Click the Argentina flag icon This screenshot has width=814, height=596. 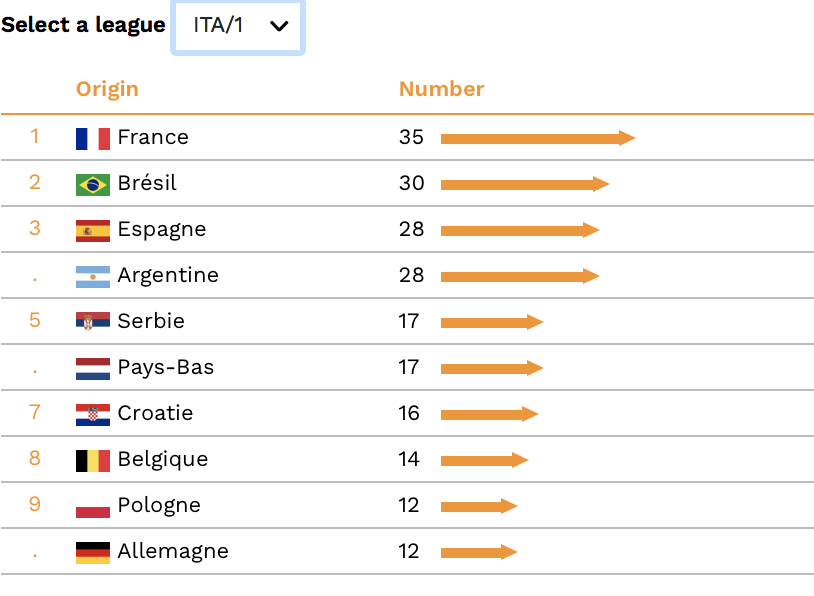click(93, 277)
